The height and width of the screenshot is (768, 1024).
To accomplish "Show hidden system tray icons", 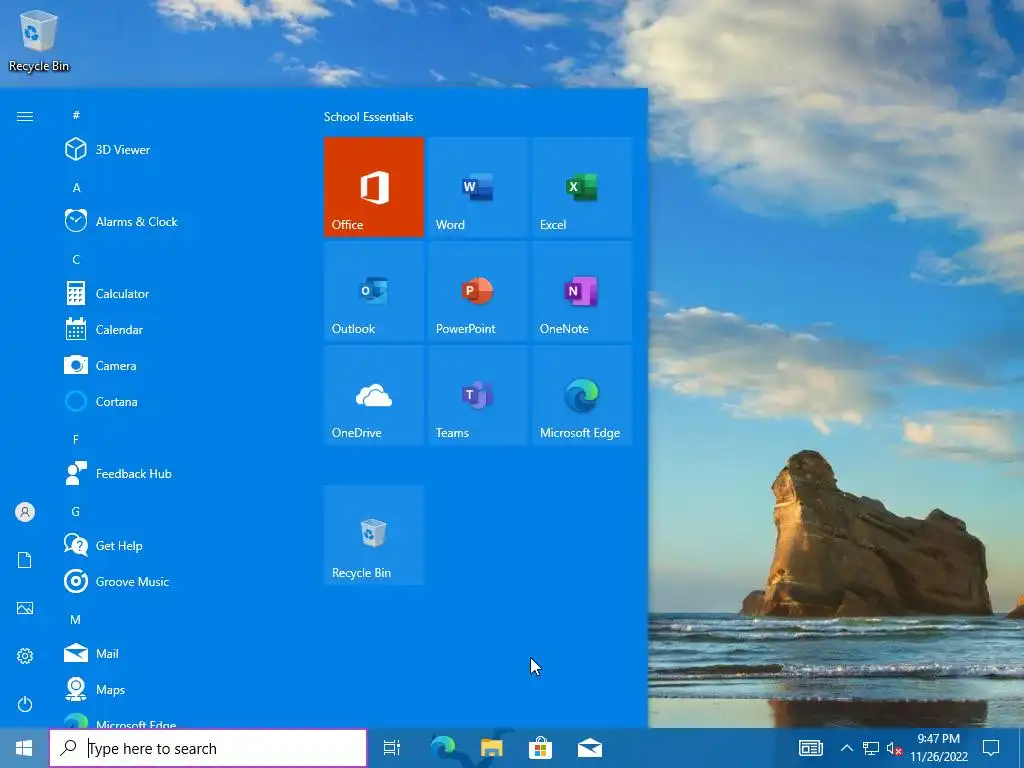I will pos(846,748).
